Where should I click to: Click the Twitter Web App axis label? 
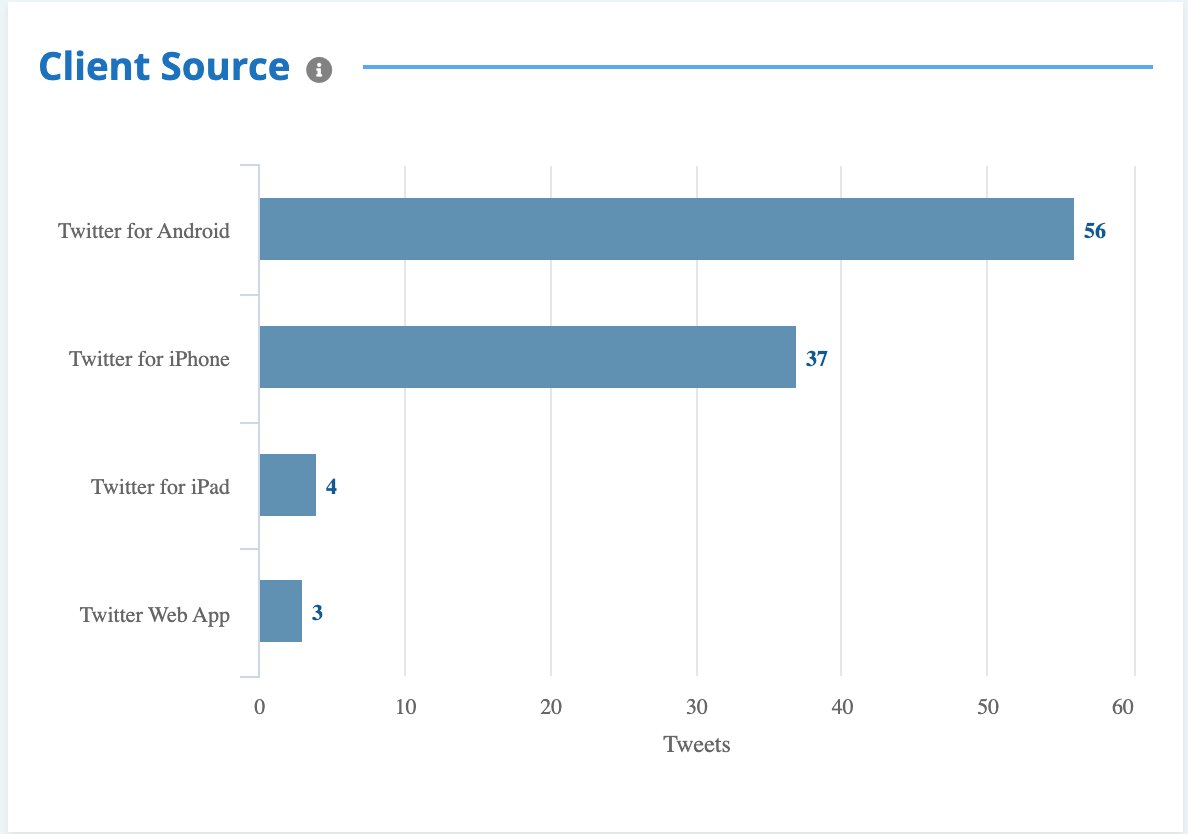click(156, 614)
